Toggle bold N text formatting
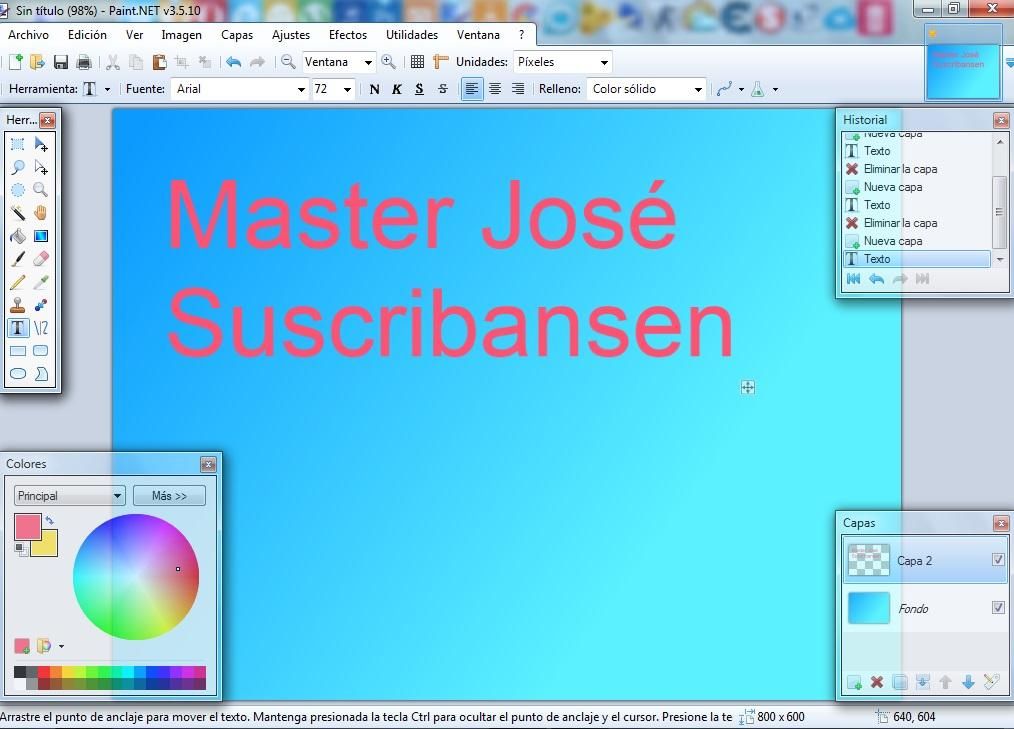This screenshot has width=1014, height=729. (374, 89)
